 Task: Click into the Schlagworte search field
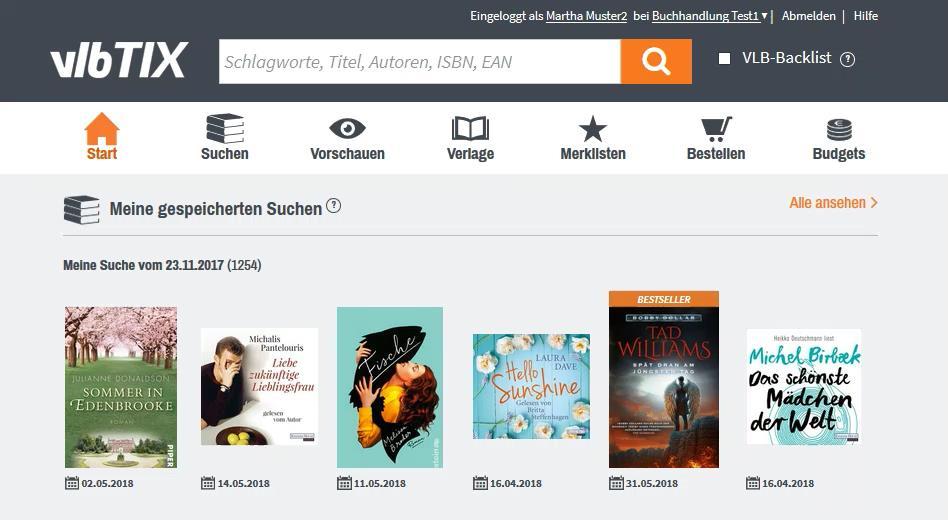pos(420,62)
